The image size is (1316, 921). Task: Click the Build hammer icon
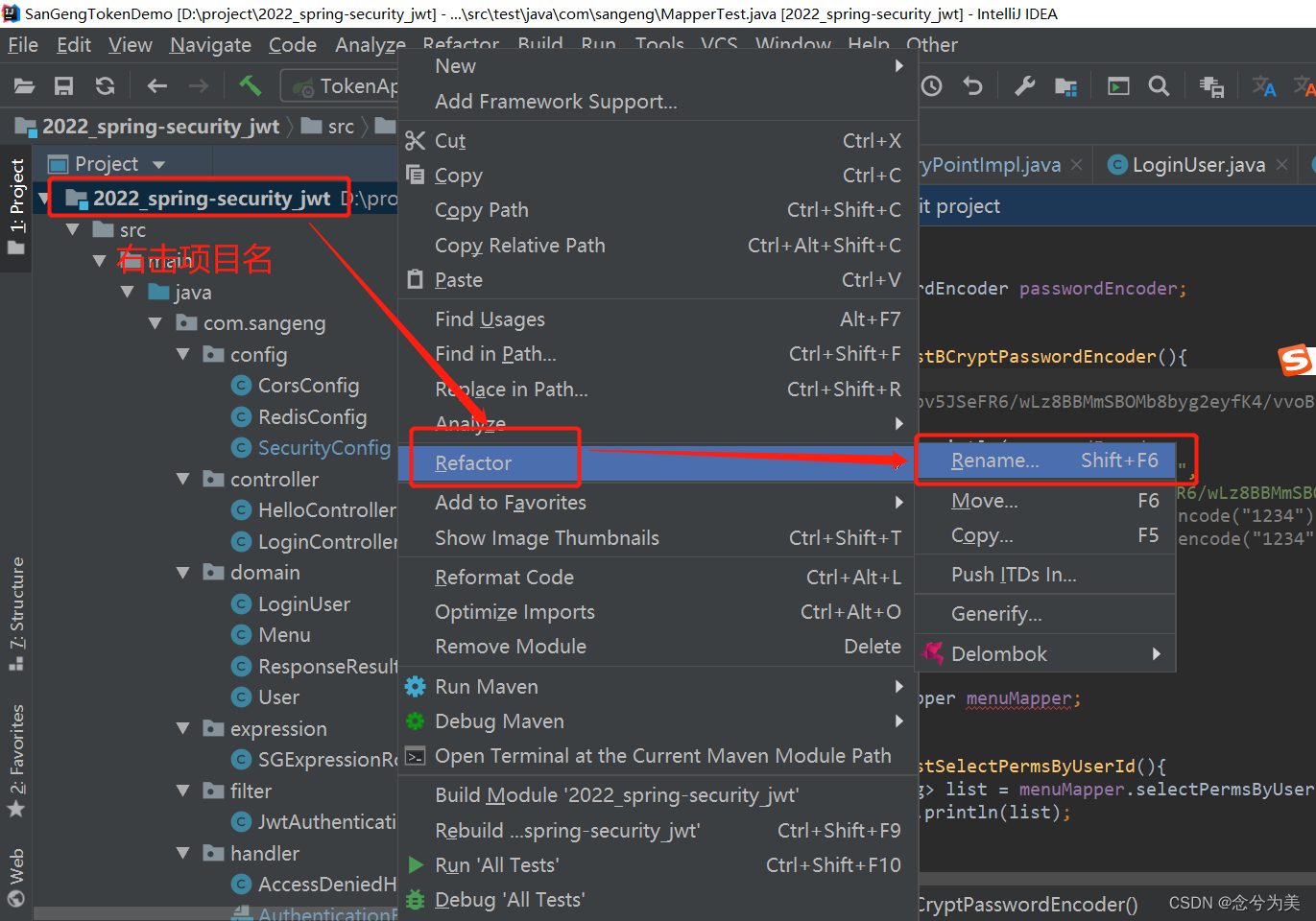pos(250,85)
